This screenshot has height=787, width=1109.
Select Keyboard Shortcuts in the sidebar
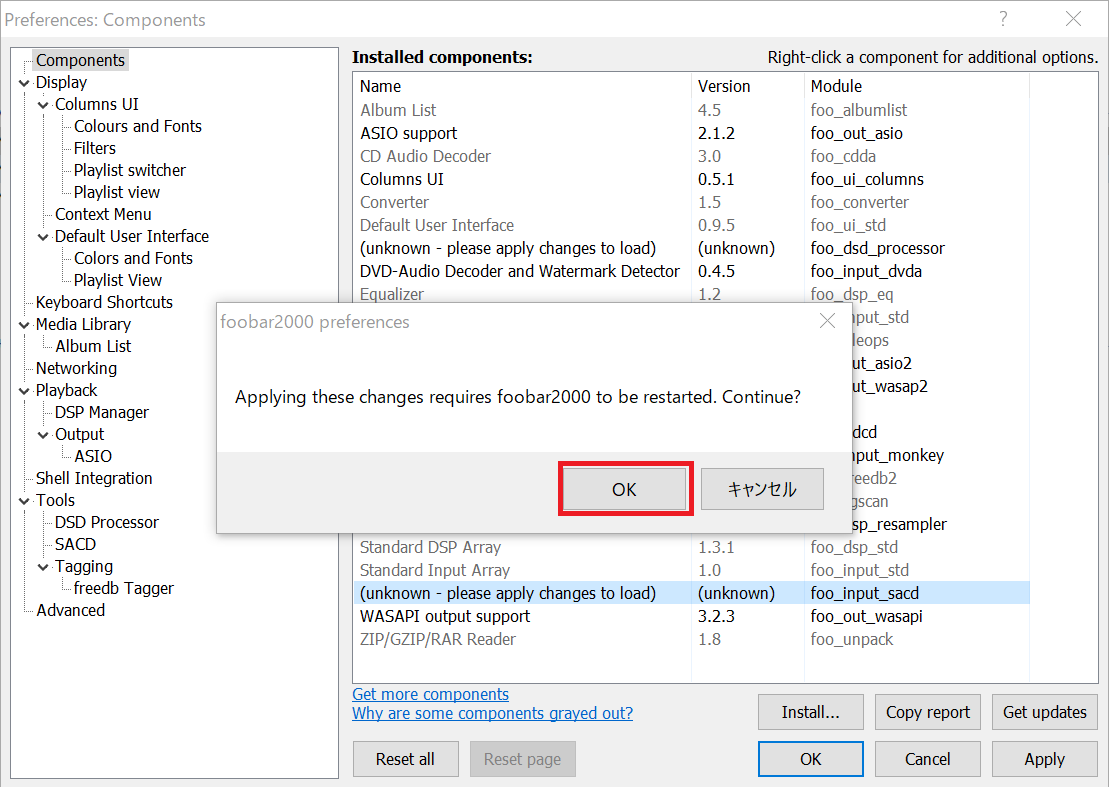pyautogui.click(x=104, y=302)
